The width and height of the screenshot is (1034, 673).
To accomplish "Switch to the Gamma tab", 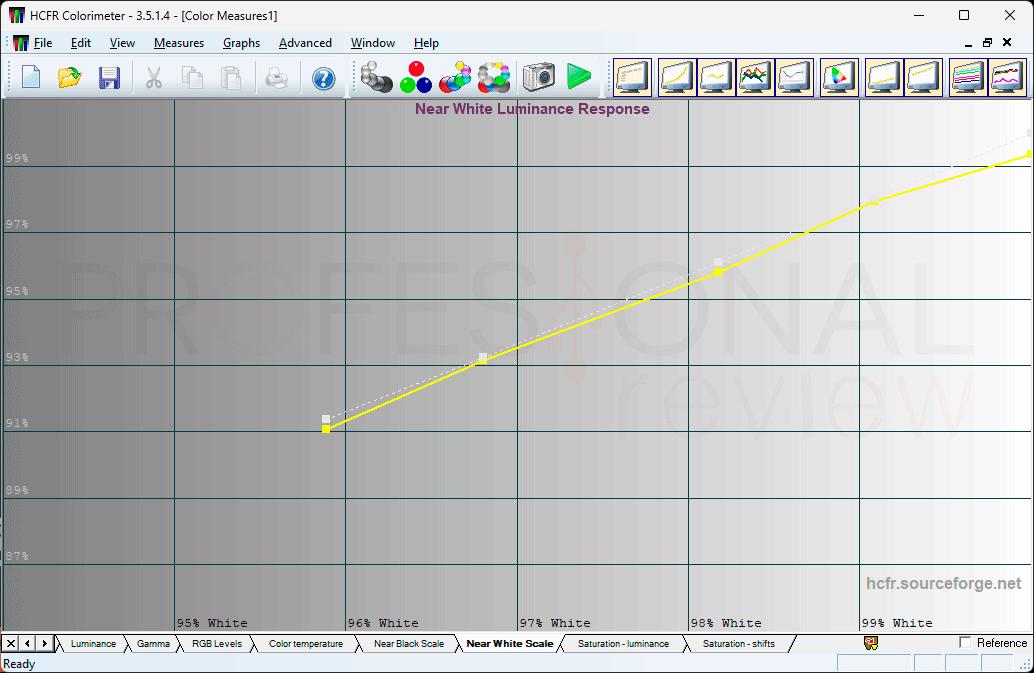I will point(153,644).
